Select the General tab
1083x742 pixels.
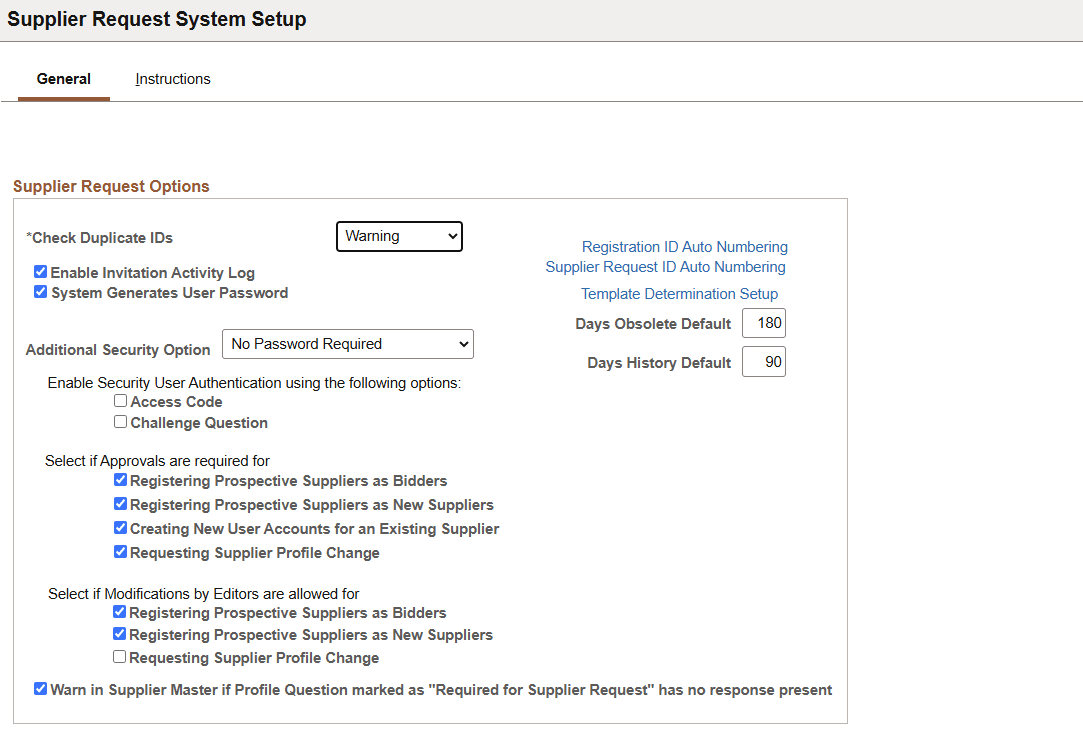pos(63,79)
